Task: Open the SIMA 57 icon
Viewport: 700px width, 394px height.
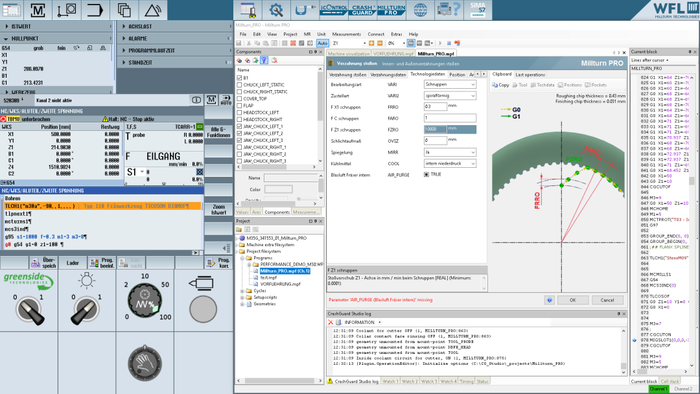Action: [x=478, y=10]
